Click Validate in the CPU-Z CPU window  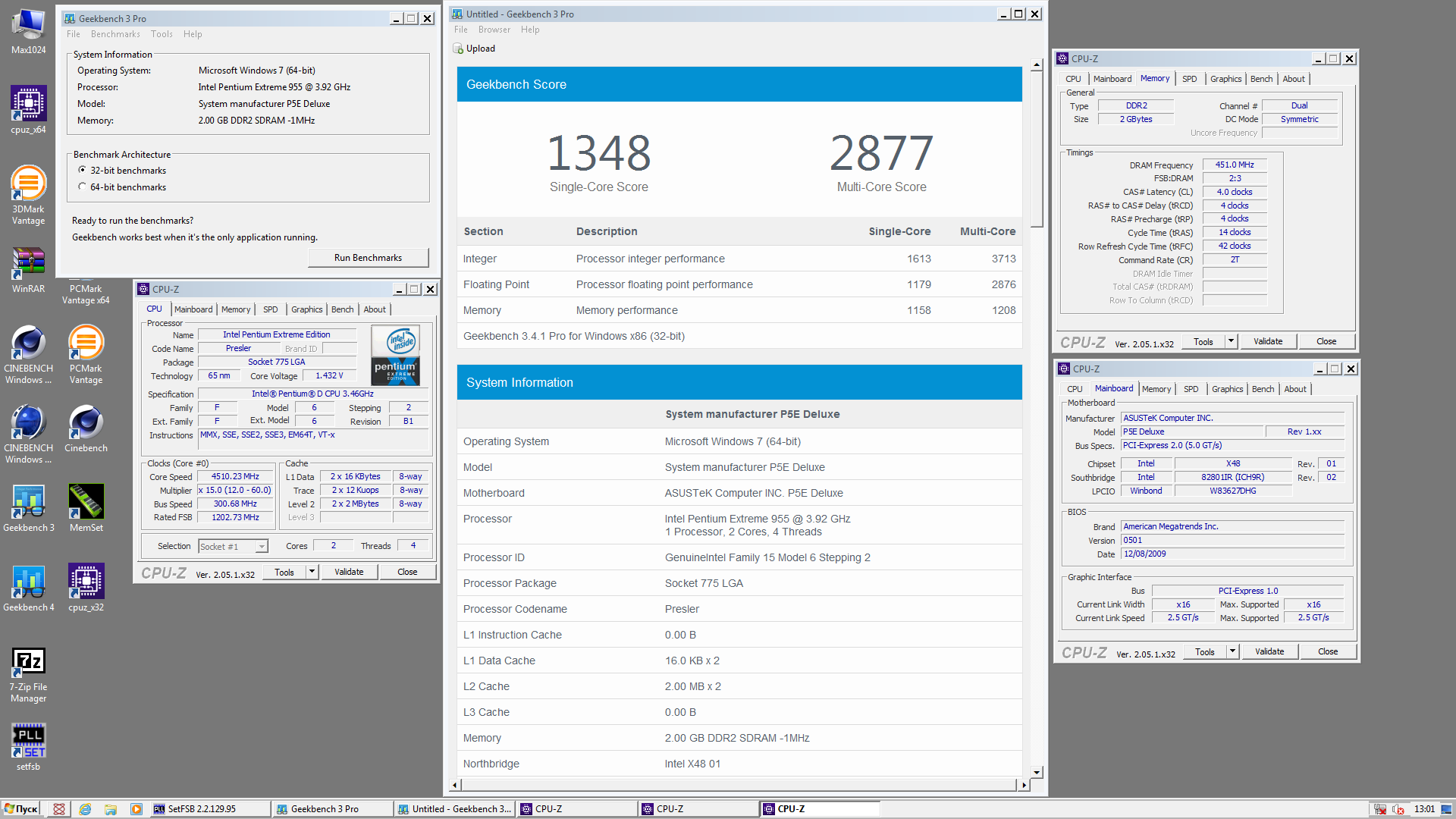click(x=349, y=572)
